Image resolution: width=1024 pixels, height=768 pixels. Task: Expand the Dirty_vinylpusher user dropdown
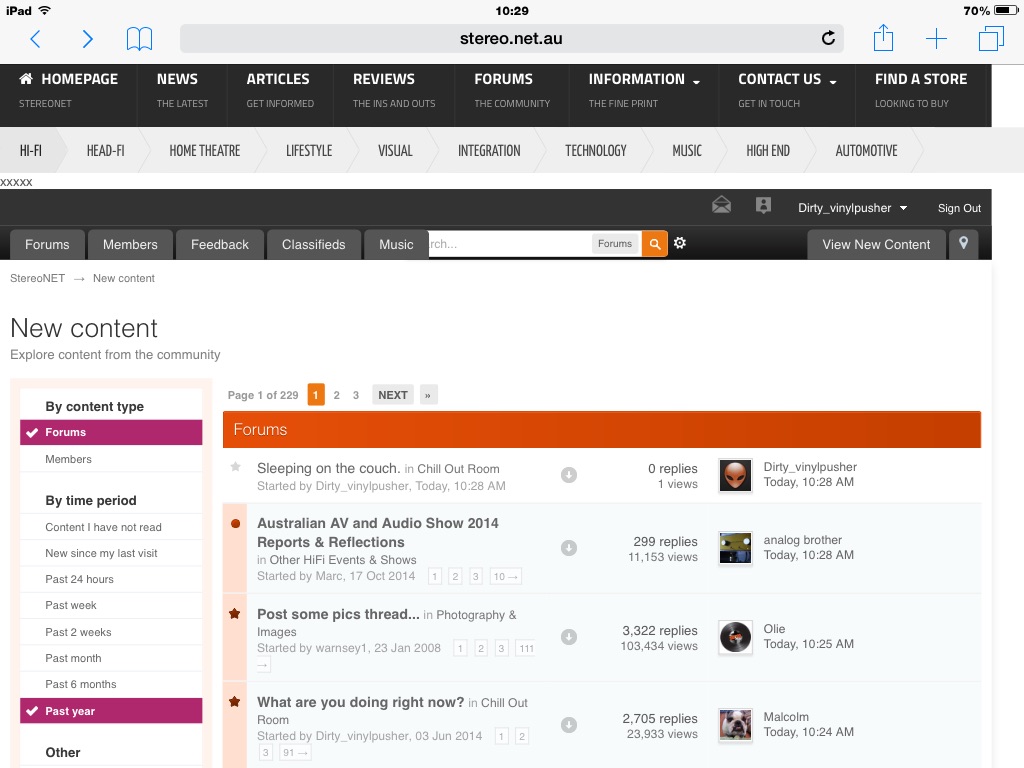(852, 208)
